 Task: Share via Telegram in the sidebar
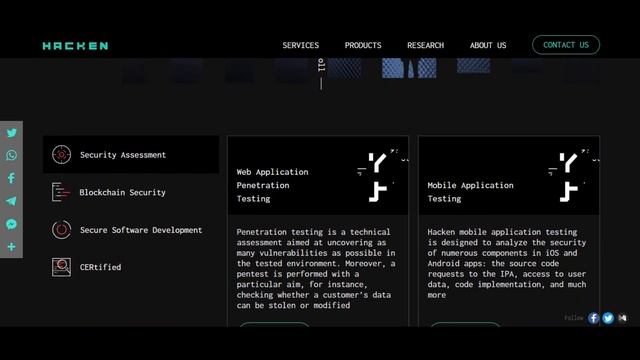pos(11,201)
